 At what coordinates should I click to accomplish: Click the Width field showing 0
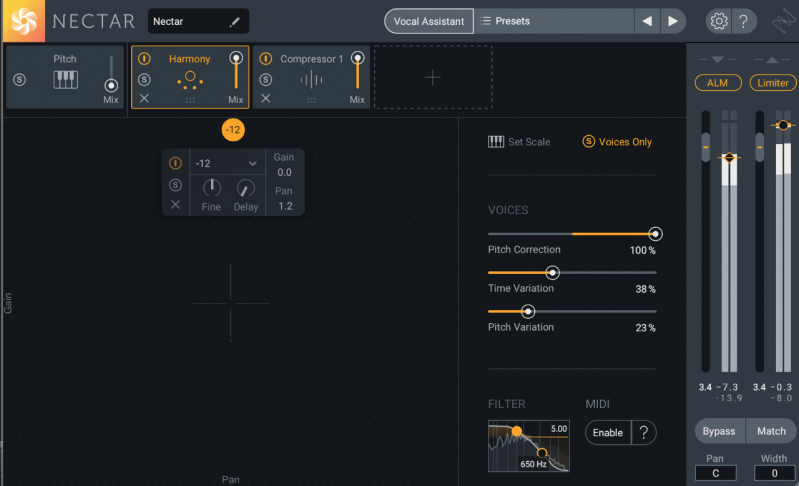[775, 473]
